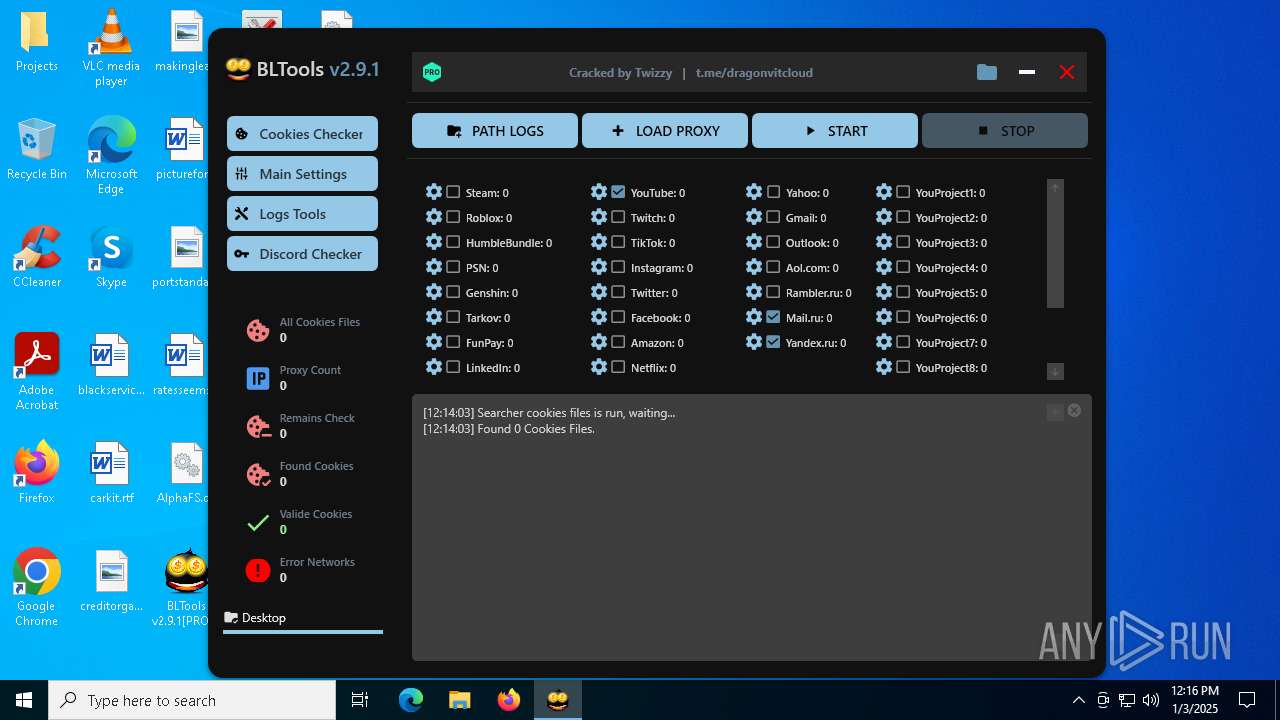Click the PATH LOGS button

(495, 130)
